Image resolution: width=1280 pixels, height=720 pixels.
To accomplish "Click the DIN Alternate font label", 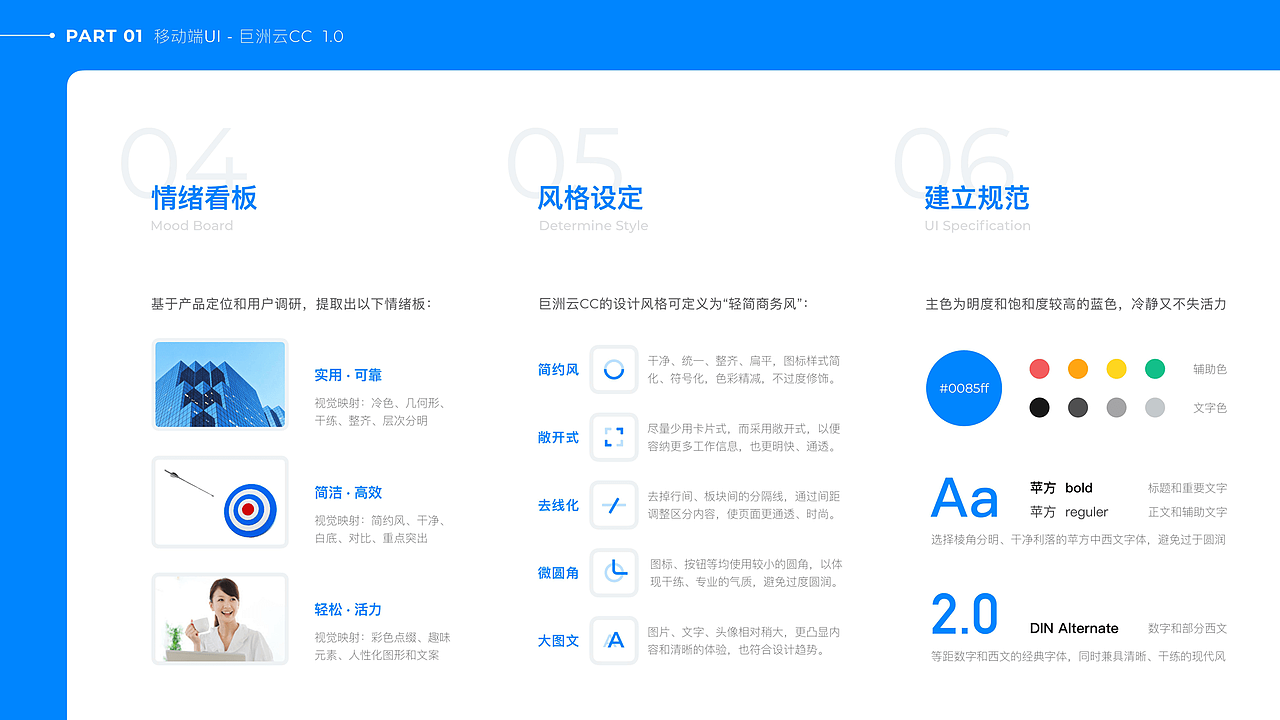I will (x=1074, y=628).
